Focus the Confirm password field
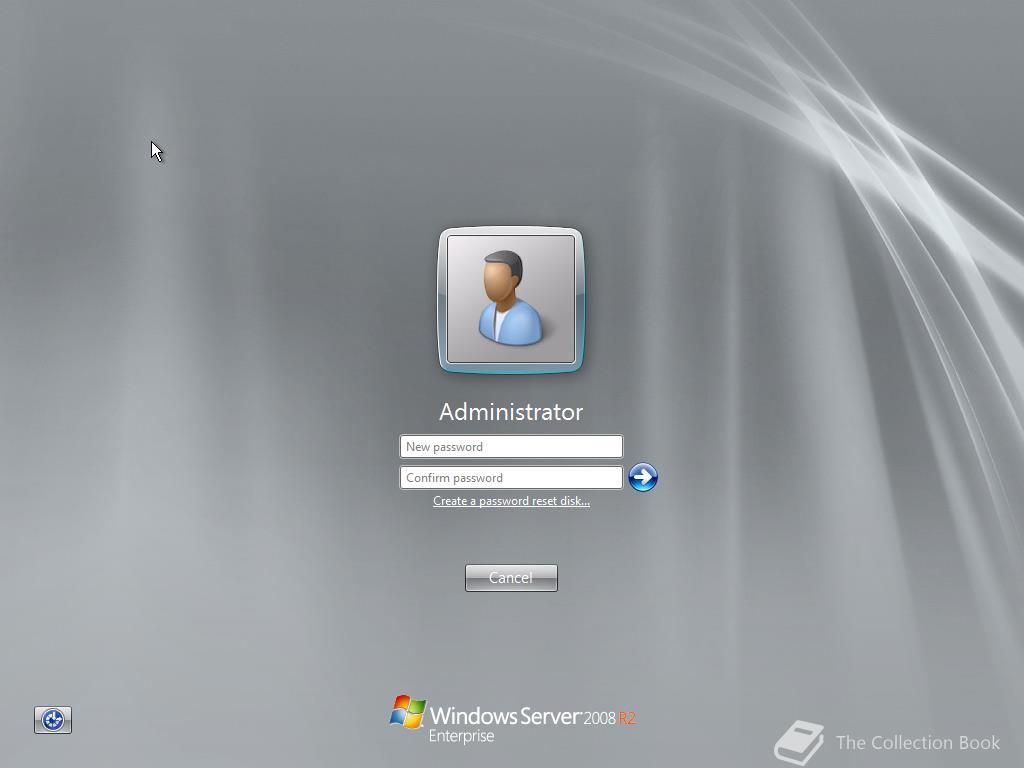The image size is (1024, 768). [x=511, y=477]
